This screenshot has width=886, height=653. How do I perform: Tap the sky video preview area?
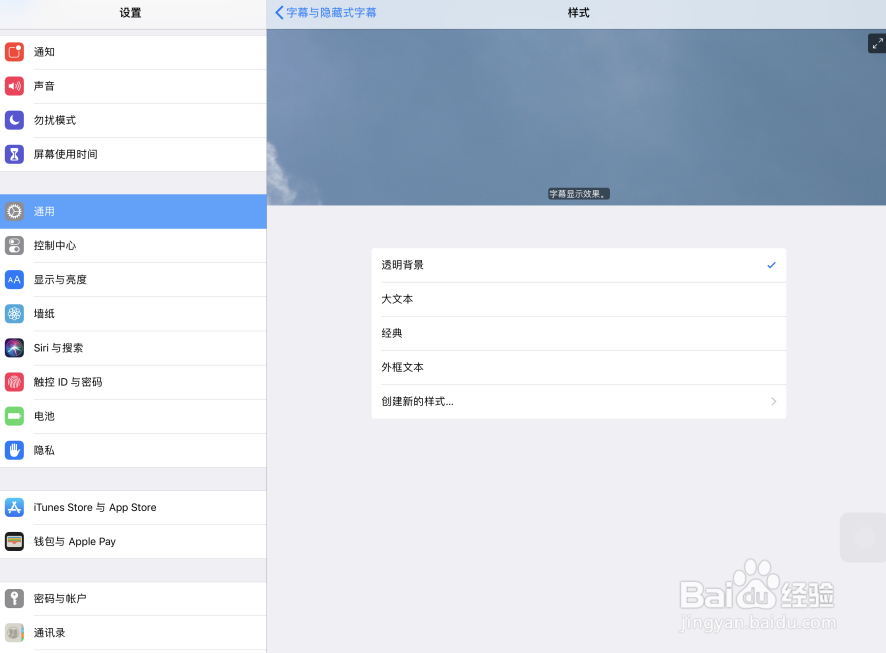pyautogui.click(x=578, y=115)
